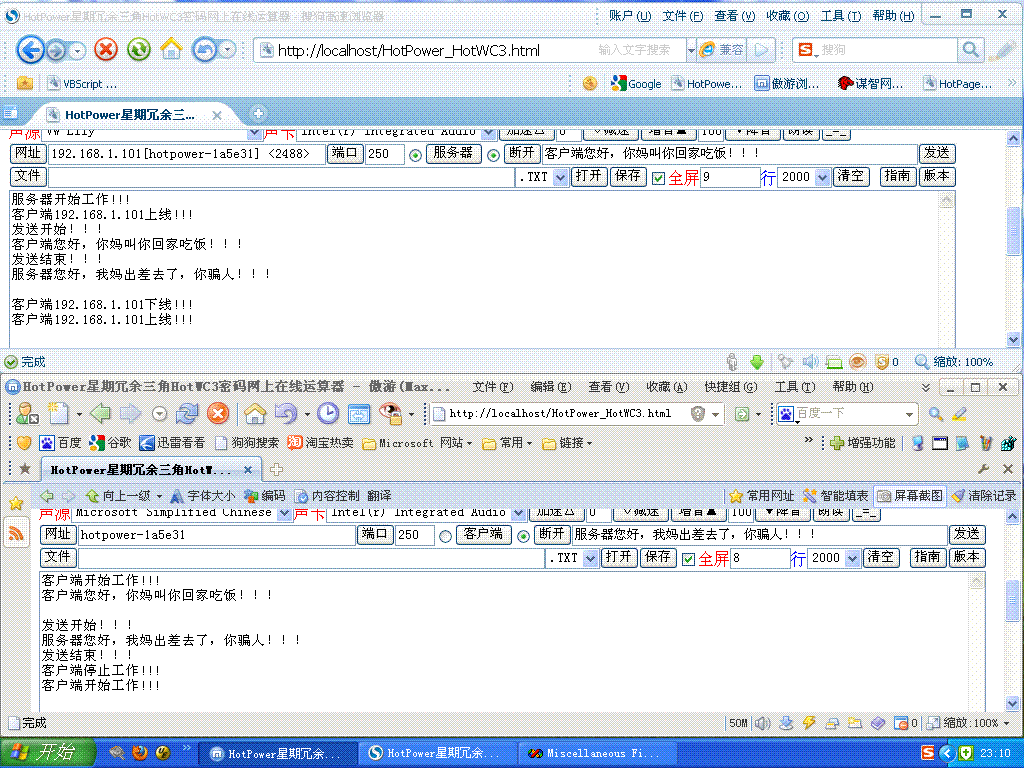
Task: Click the Sogou 缩放: 100% zoom control
Action: coord(953,362)
